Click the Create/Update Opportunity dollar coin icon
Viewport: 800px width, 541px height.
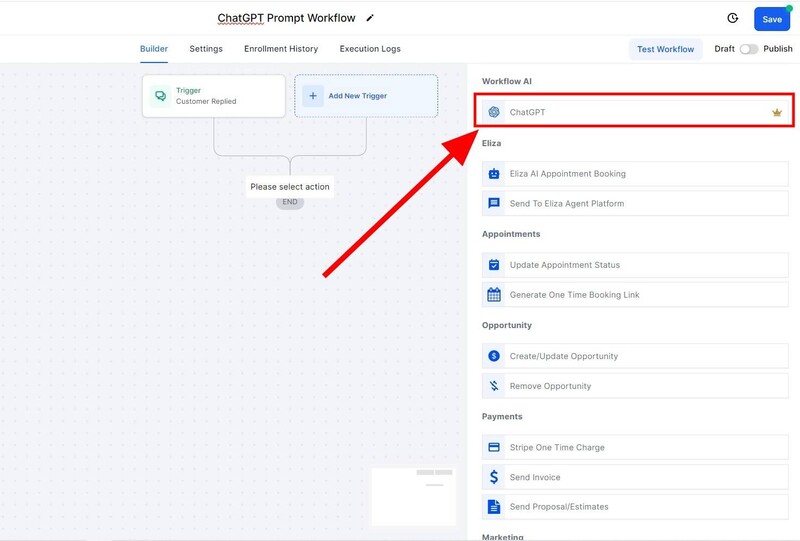click(494, 356)
